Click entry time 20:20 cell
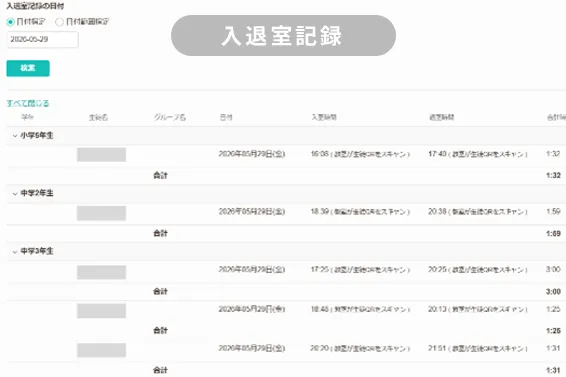 click(360, 348)
